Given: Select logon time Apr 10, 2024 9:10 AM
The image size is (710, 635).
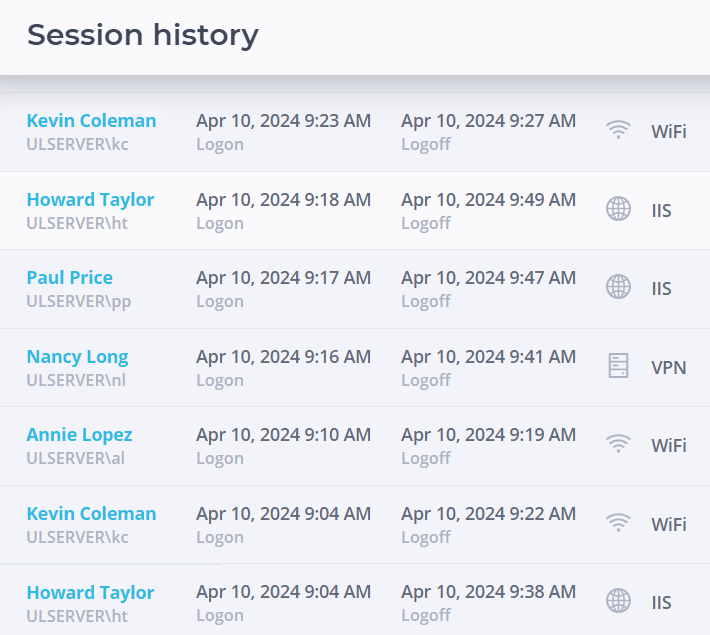Looking at the screenshot, I should coord(283,435).
